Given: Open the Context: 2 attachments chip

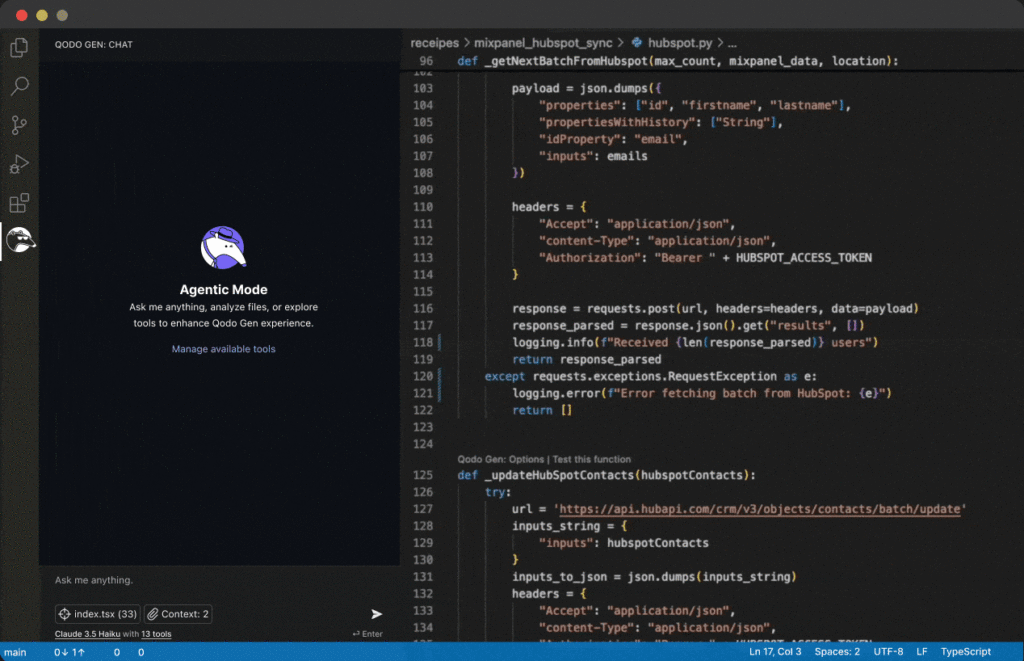Looking at the screenshot, I should [x=178, y=614].
